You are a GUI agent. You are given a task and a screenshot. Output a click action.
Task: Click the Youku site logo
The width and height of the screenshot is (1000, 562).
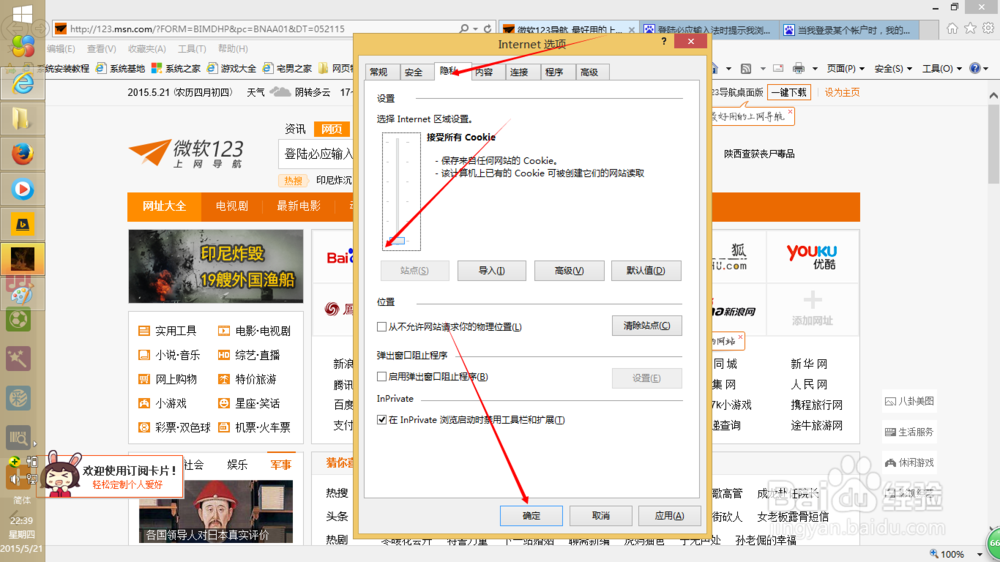pyautogui.click(x=812, y=256)
